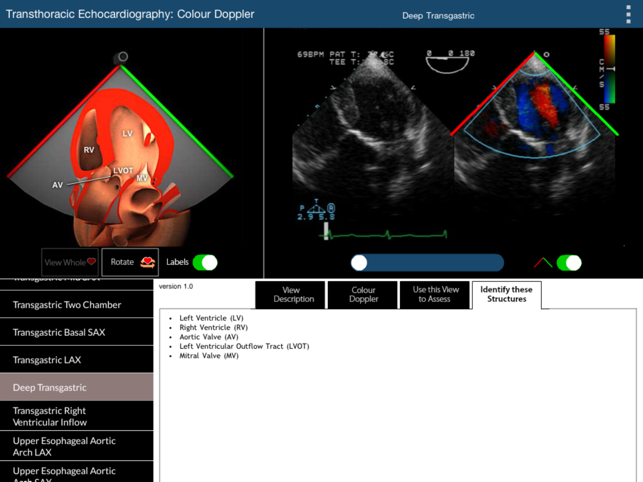
Task: Open the View Description tab
Action: click(x=291, y=295)
